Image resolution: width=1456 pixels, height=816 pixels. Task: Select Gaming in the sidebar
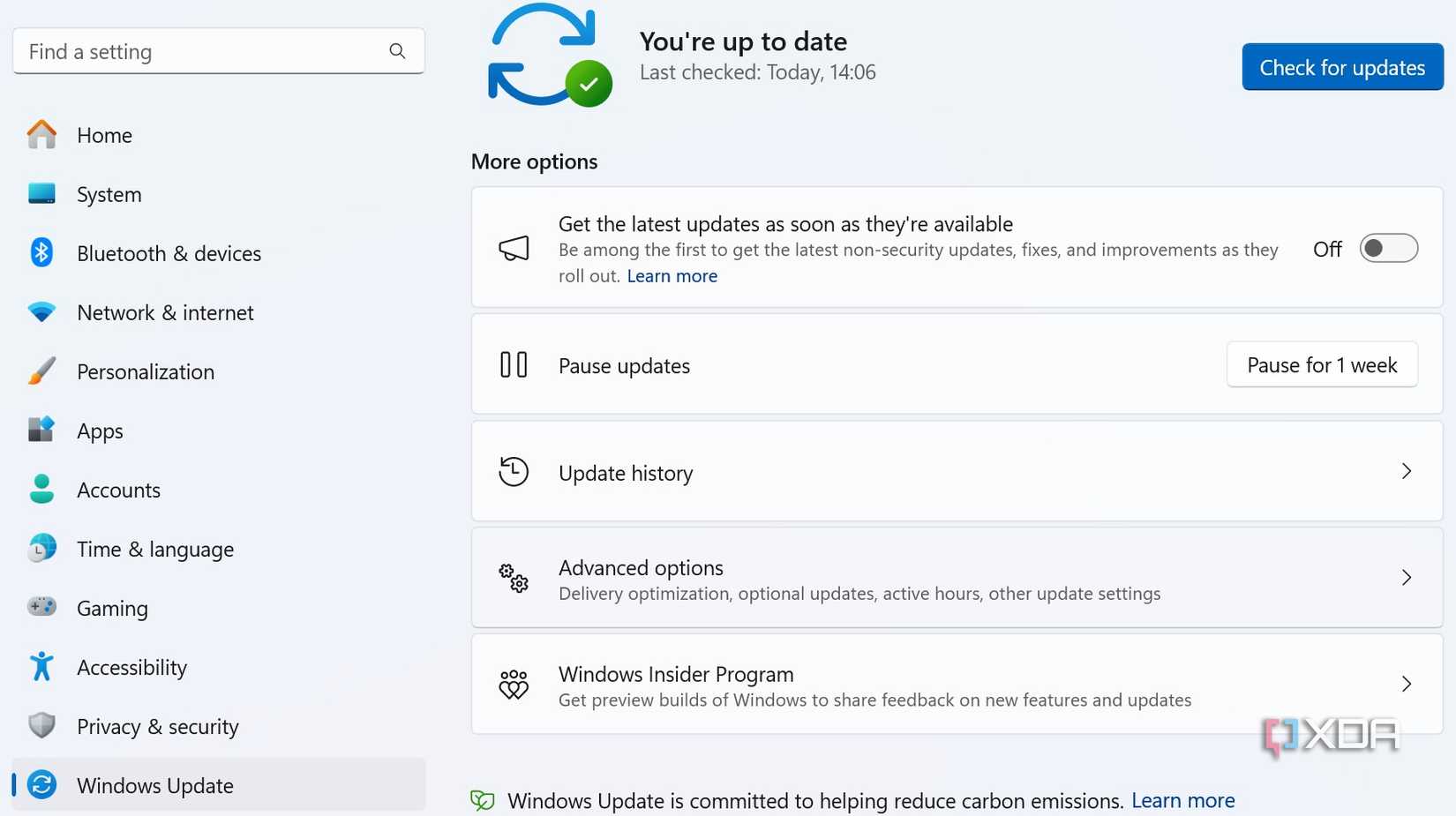coord(219,608)
